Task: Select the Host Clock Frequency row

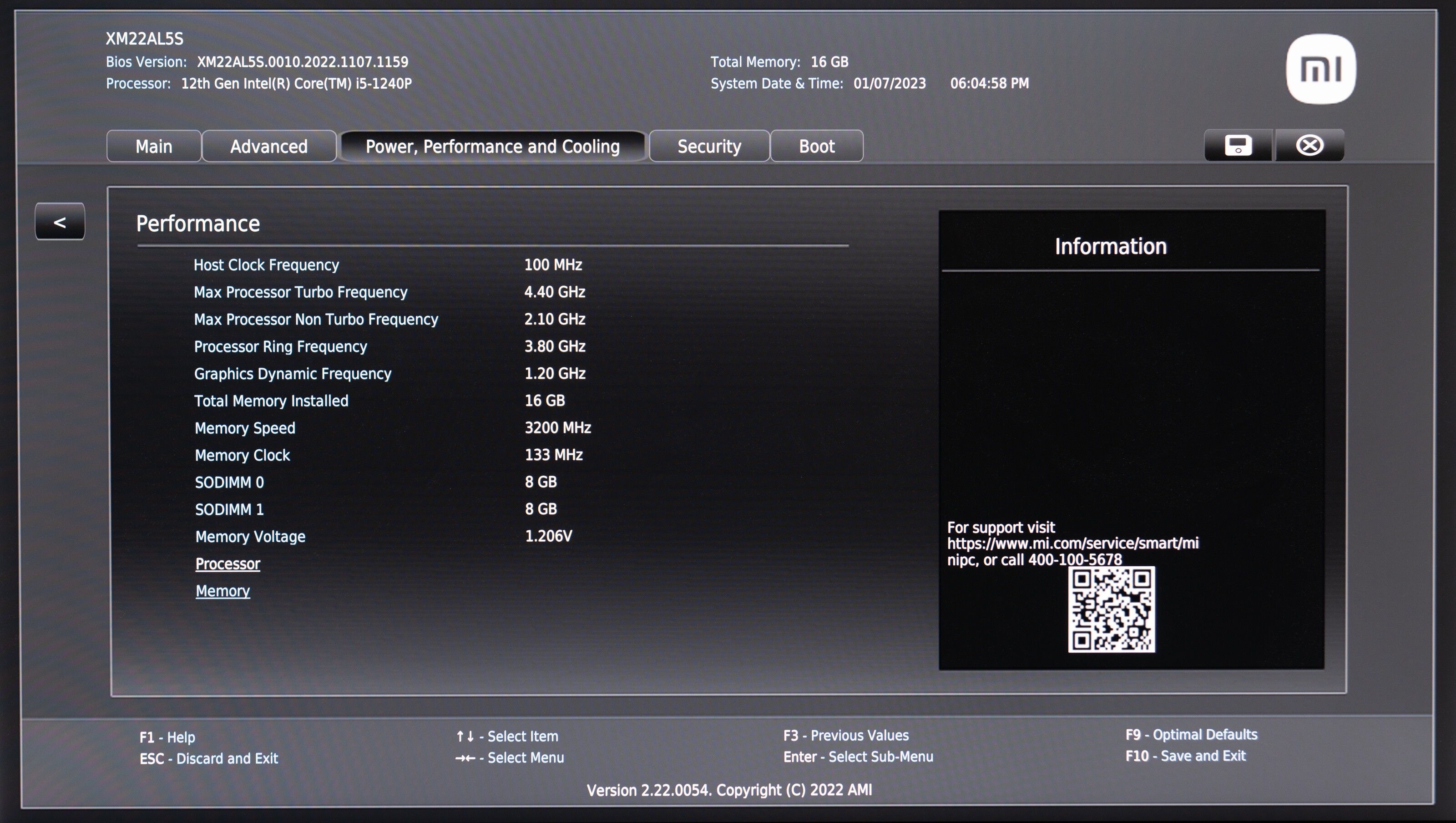Action: [266, 265]
